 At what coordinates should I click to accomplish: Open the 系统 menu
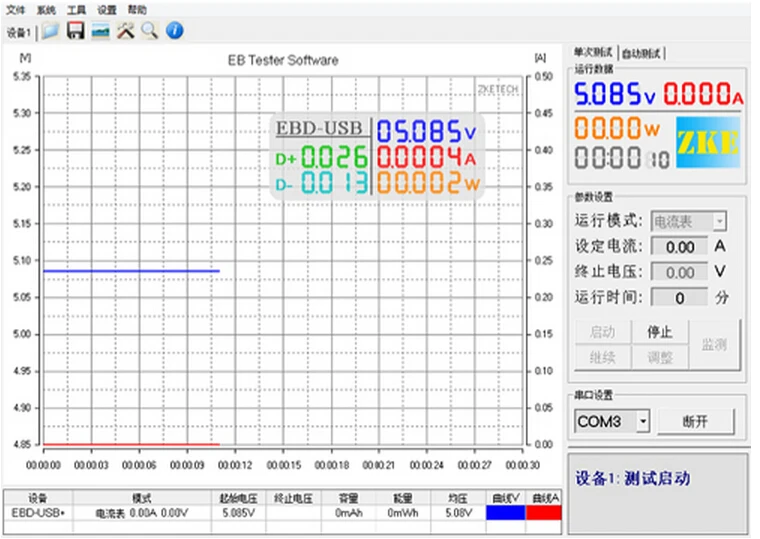tap(46, 10)
